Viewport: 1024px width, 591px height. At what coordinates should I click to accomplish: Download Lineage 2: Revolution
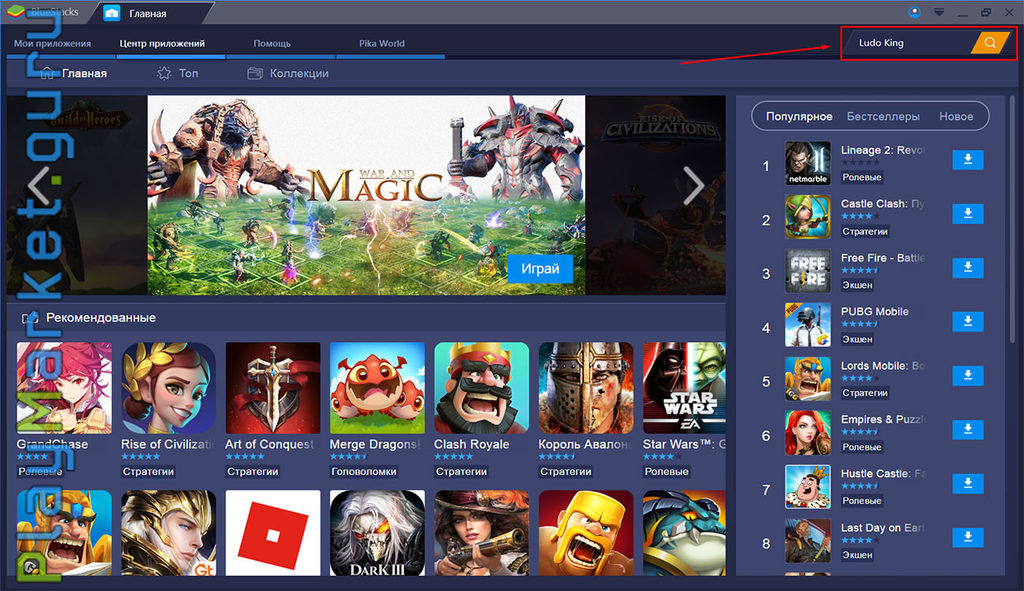point(968,160)
